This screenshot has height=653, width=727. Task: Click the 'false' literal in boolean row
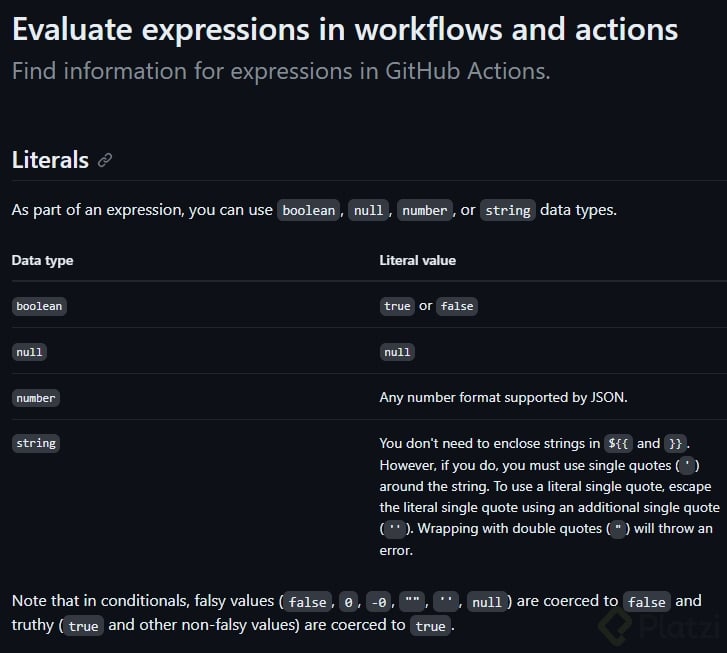tap(457, 306)
